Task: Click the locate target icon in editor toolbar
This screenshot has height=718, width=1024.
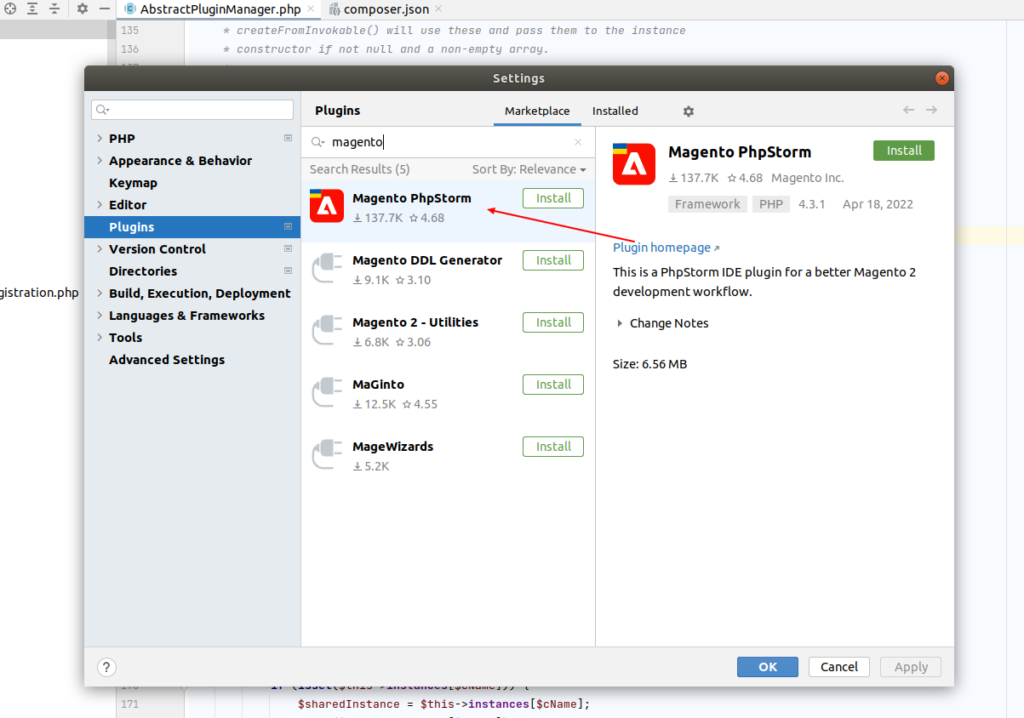Action: (x=10, y=8)
